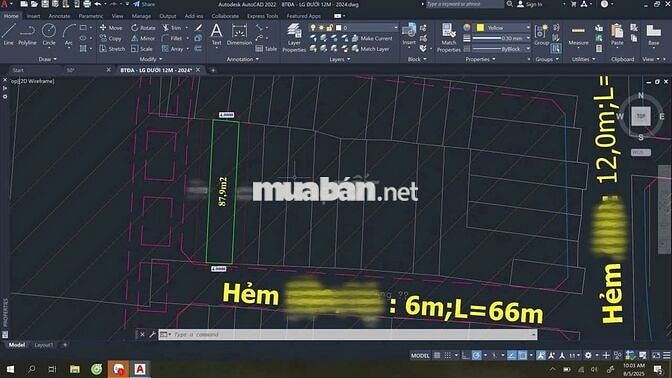Select the Dimension tool
The image size is (672, 378).
(x=239, y=34)
